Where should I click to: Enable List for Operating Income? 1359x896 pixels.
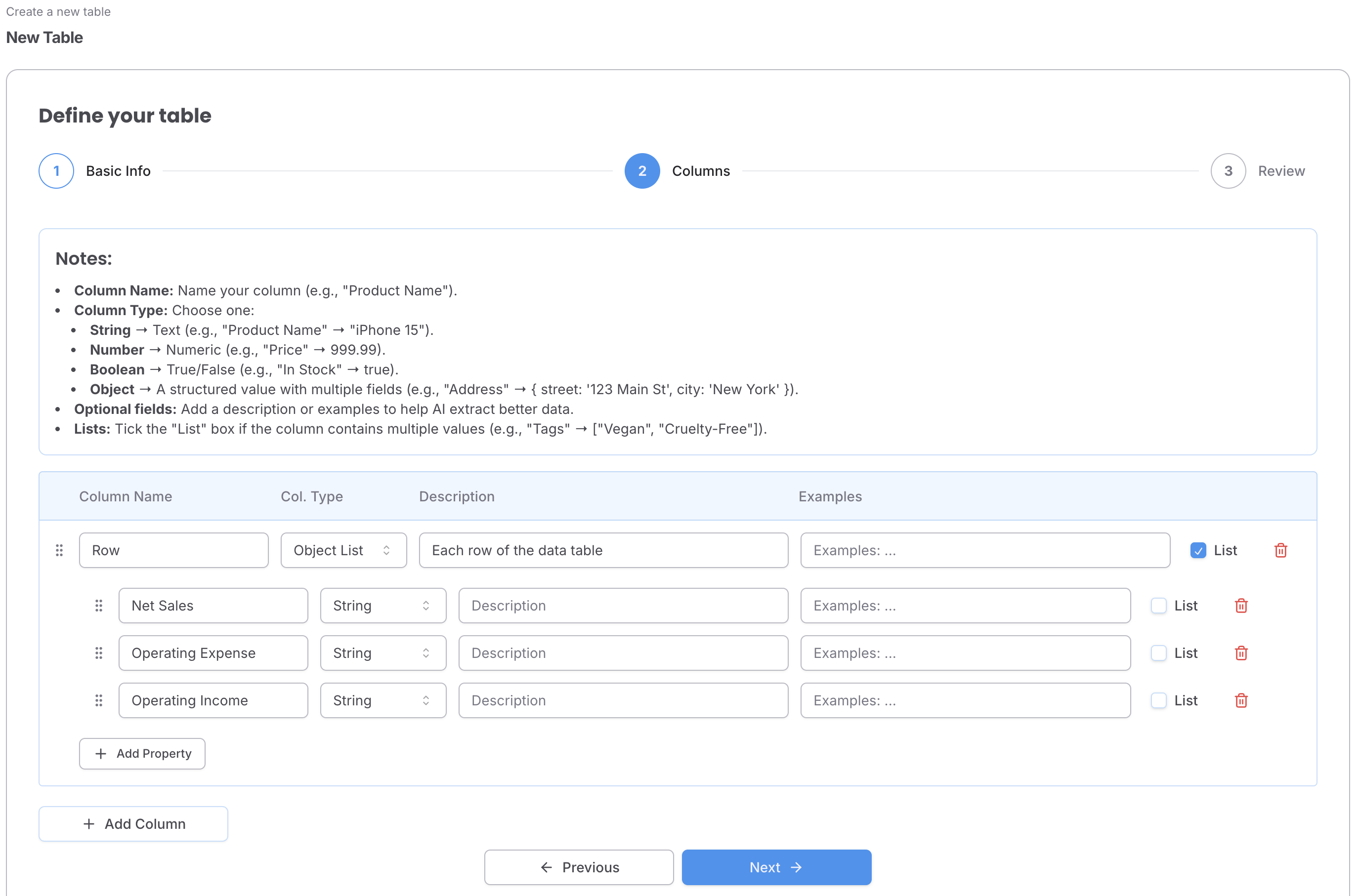pos(1158,700)
